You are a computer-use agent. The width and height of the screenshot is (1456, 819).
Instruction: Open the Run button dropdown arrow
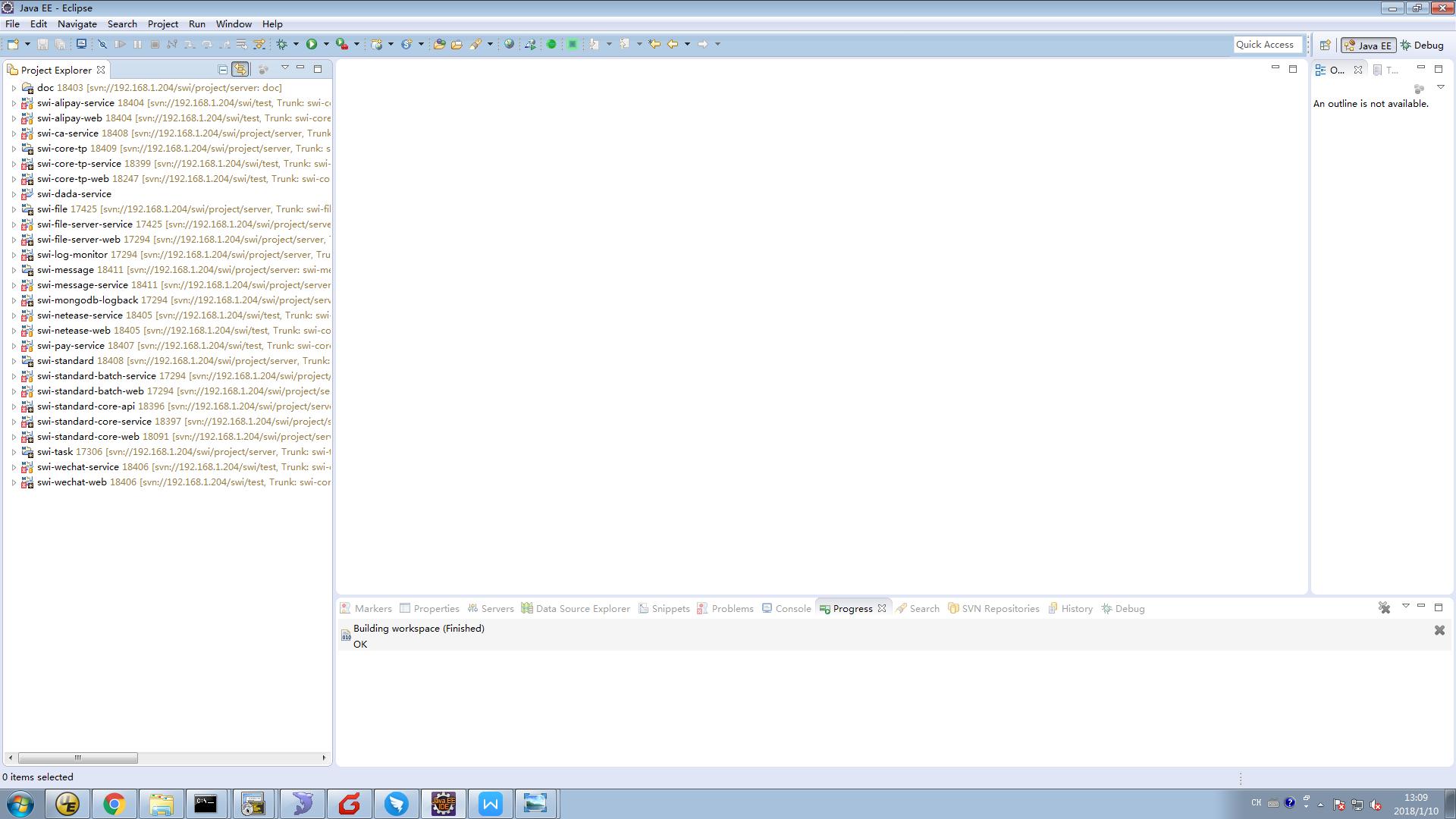coord(326,44)
